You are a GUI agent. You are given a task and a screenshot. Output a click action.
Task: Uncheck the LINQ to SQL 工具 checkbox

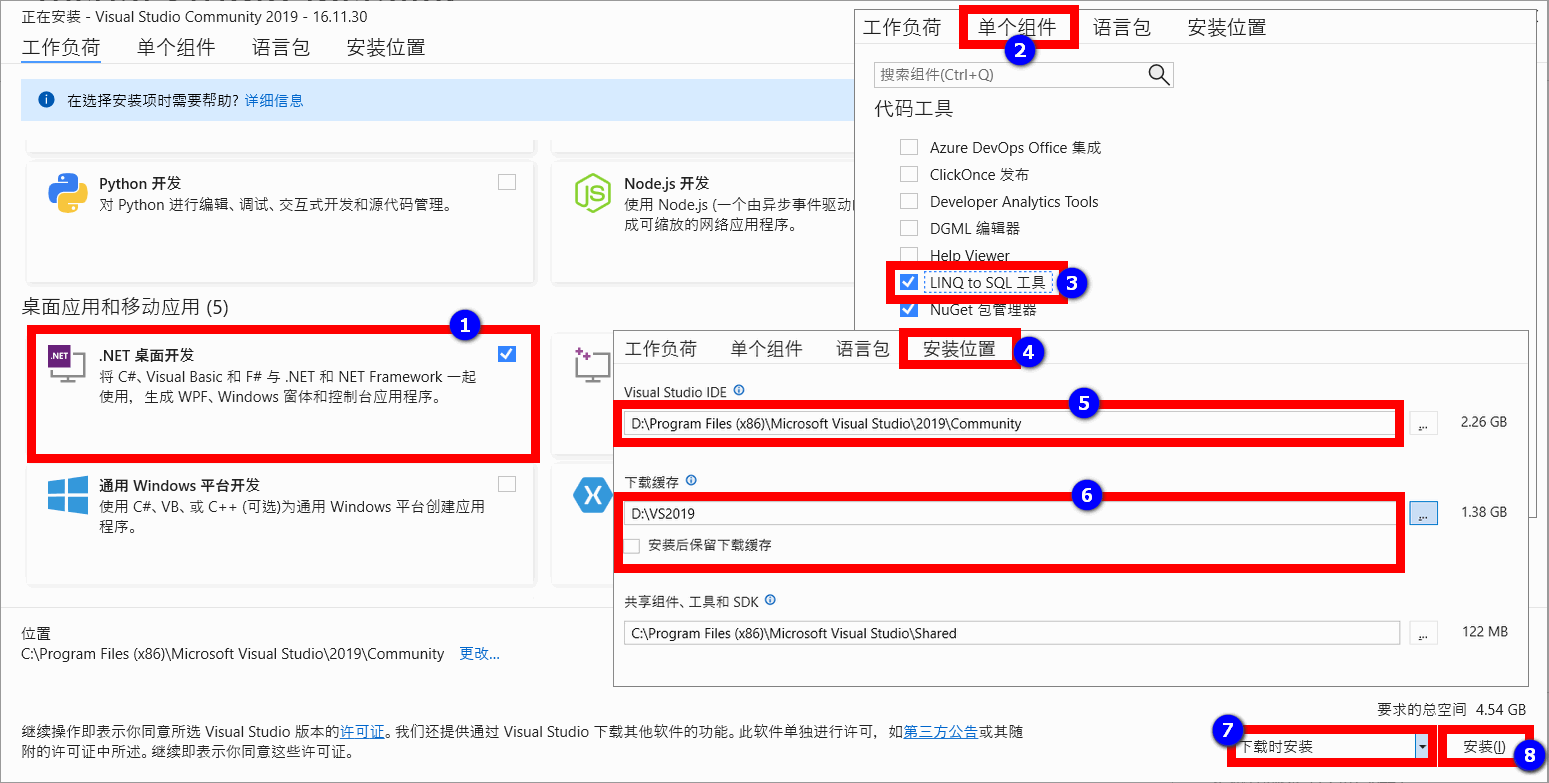click(x=909, y=282)
